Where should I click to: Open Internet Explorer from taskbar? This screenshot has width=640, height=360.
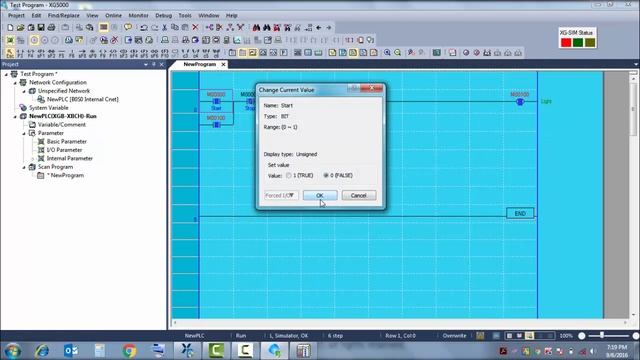(x=42, y=350)
